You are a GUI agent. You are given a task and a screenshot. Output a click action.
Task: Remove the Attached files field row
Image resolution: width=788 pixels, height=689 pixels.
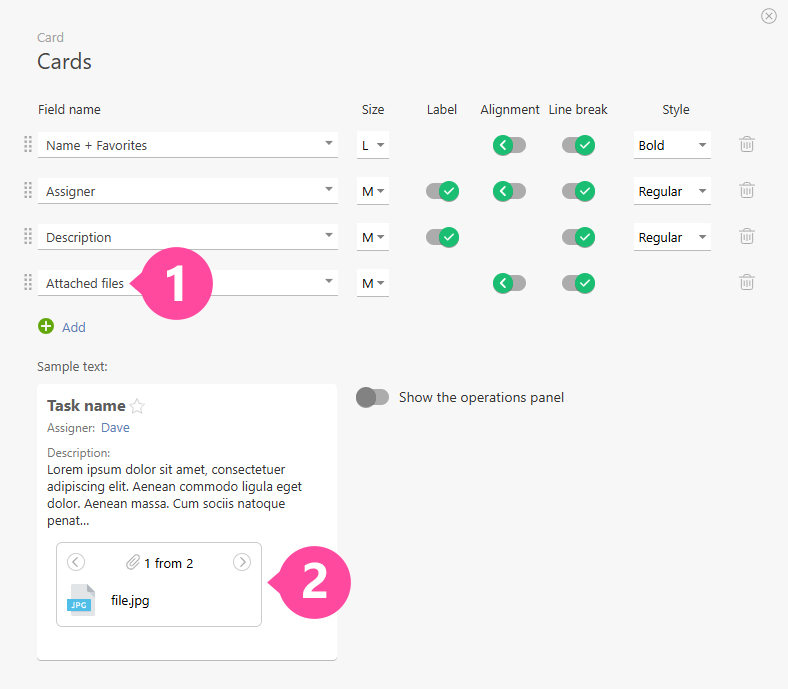pos(746,282)
